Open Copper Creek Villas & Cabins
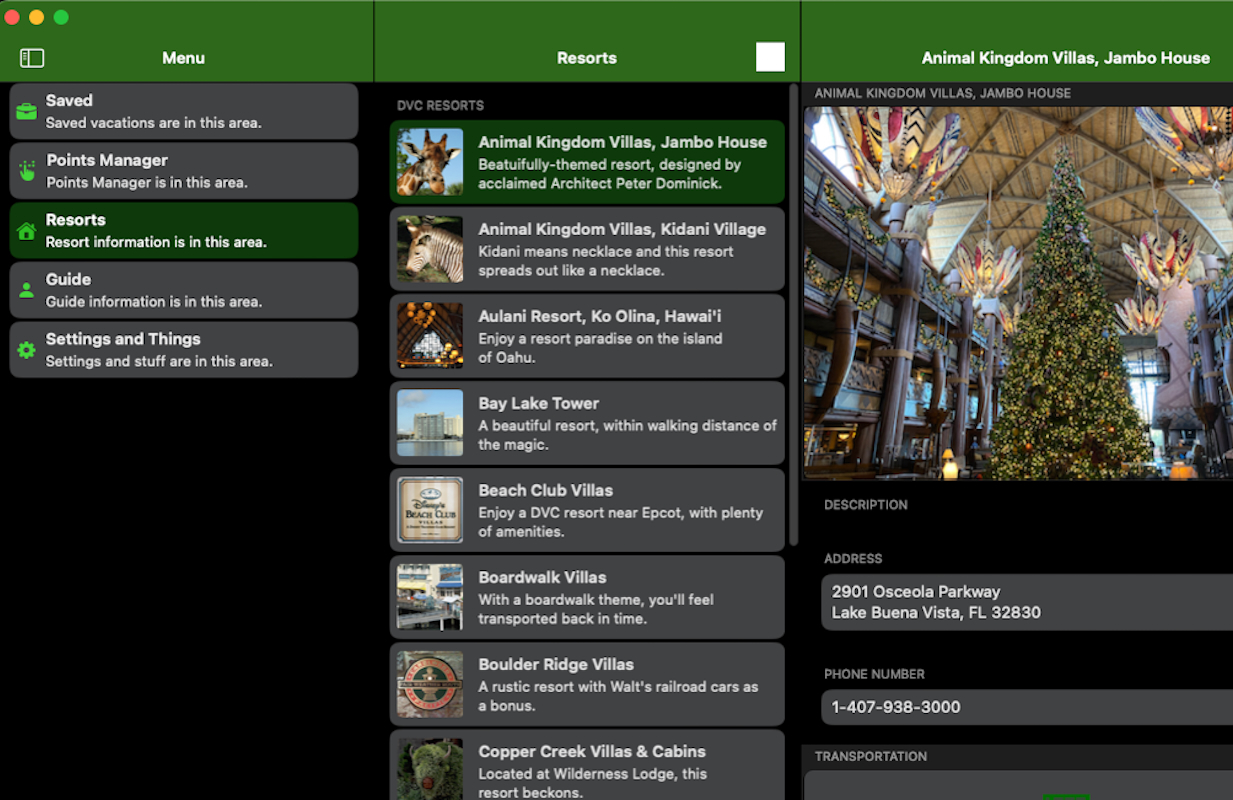The image size is (1233, 800). coord(587,765)
